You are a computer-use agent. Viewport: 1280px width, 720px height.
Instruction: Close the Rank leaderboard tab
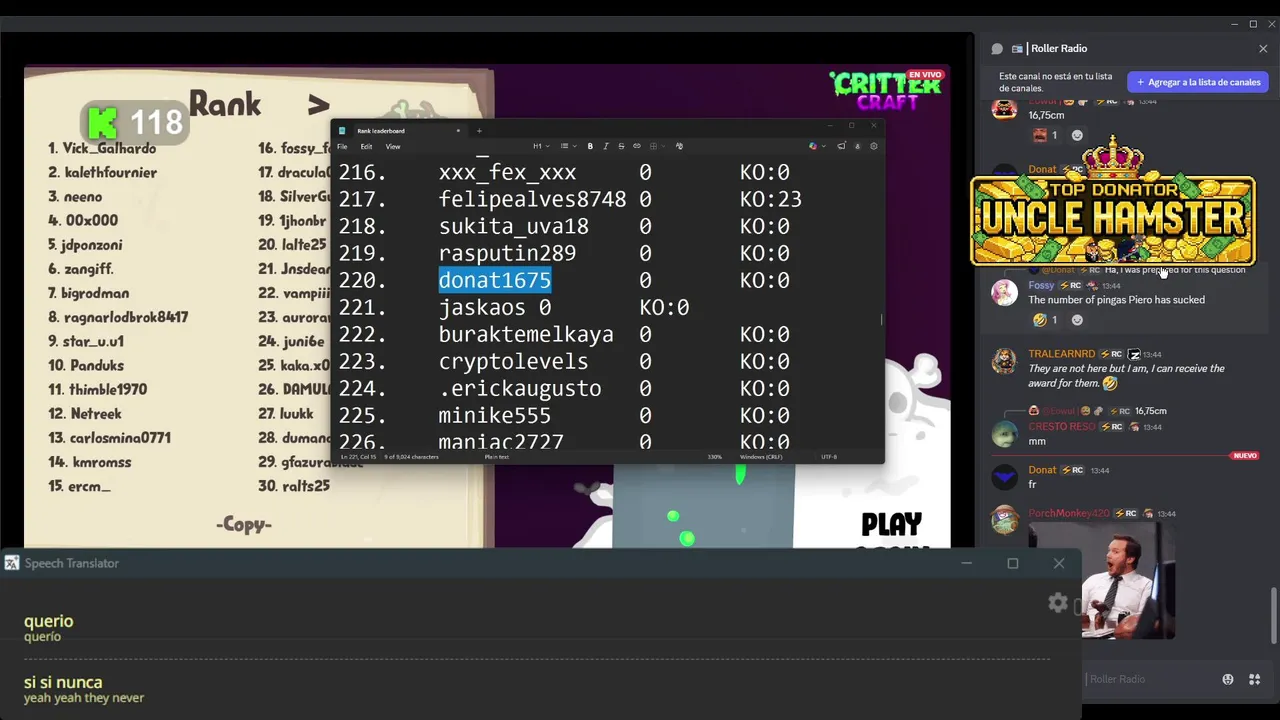click(458, 131)
